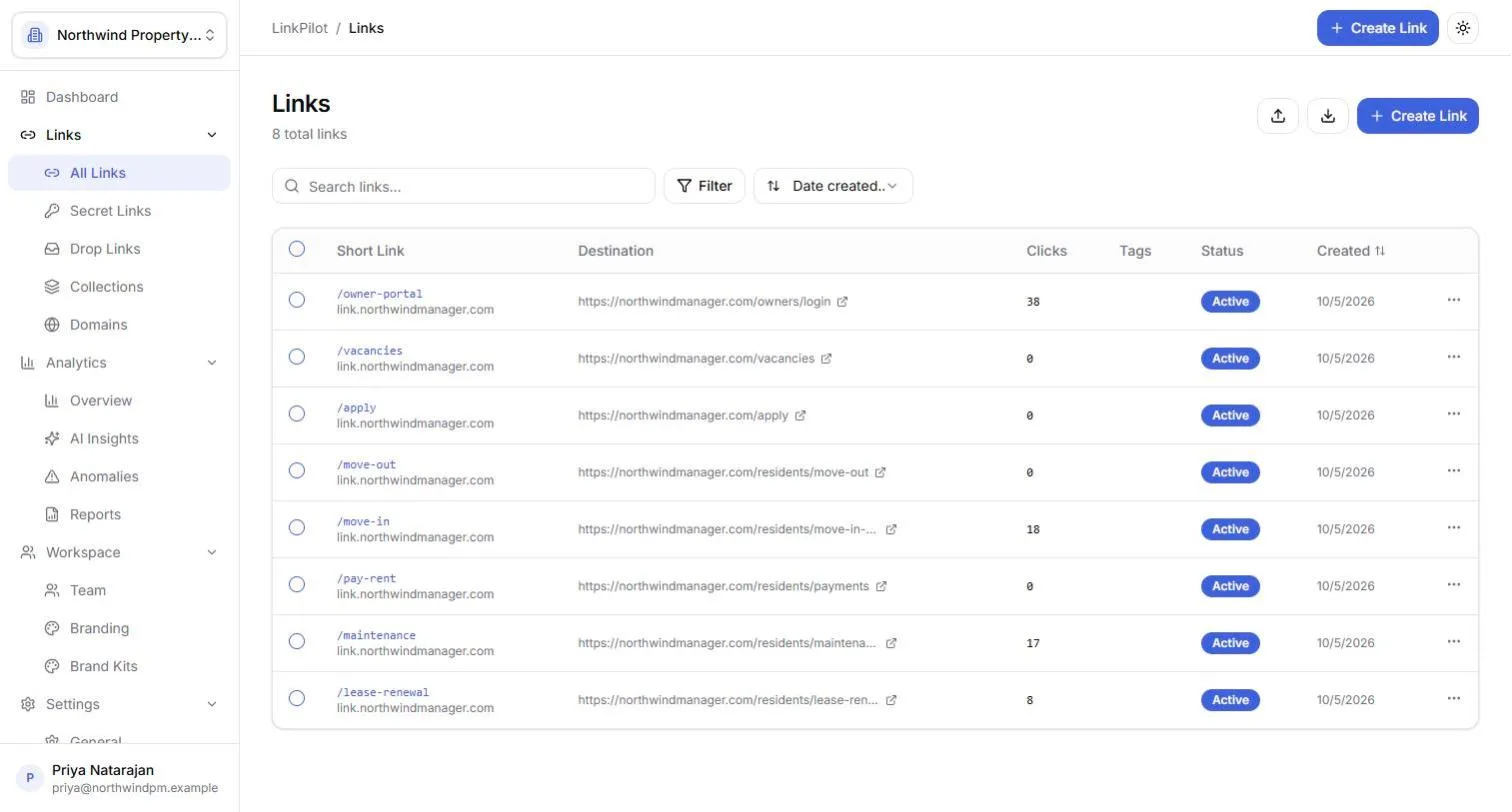The image size is (1512, 812).
Task: Open more options menu for /owner-portal row
Action: pos(1454,300)
